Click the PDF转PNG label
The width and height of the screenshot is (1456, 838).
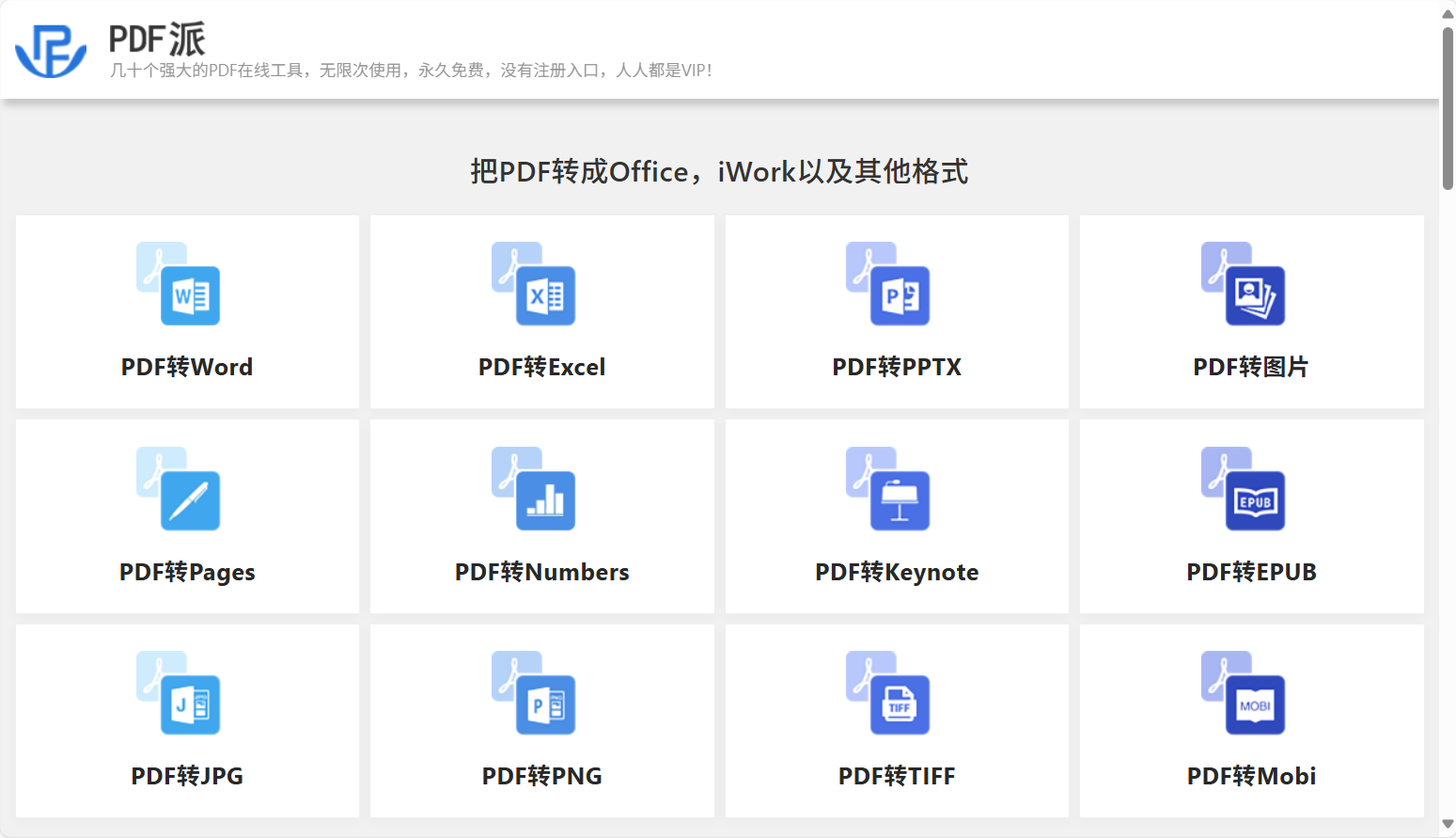542,776
